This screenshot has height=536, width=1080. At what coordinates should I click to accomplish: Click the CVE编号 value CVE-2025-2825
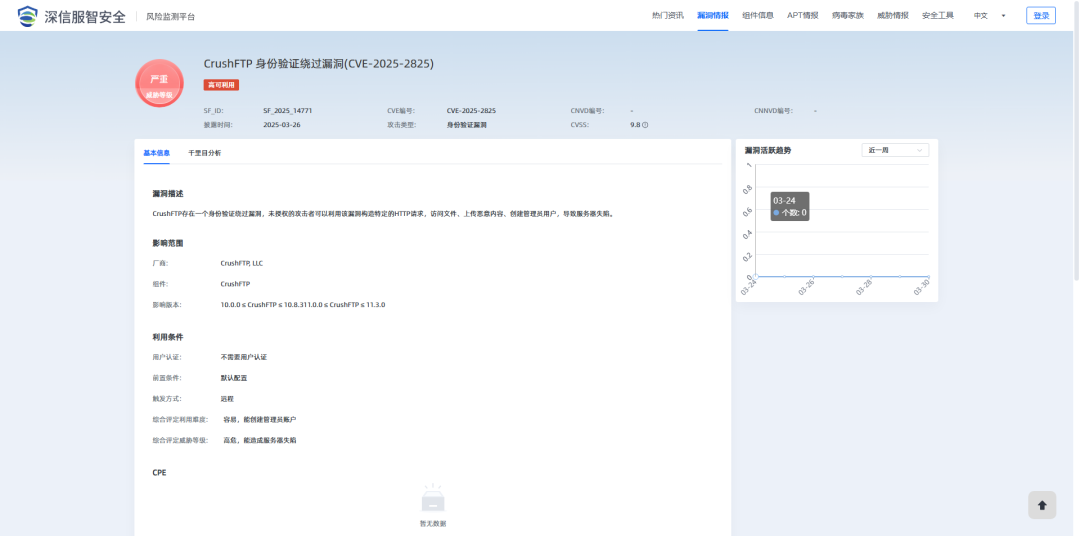tap(471, 110)
